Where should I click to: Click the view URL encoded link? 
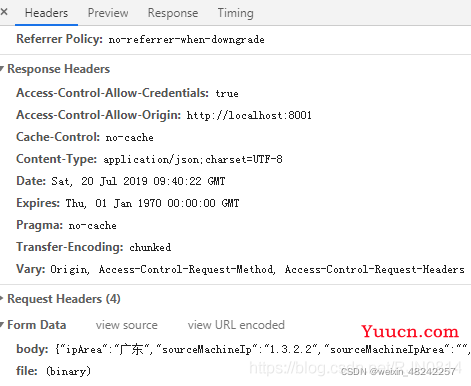[x=236, y=325]
